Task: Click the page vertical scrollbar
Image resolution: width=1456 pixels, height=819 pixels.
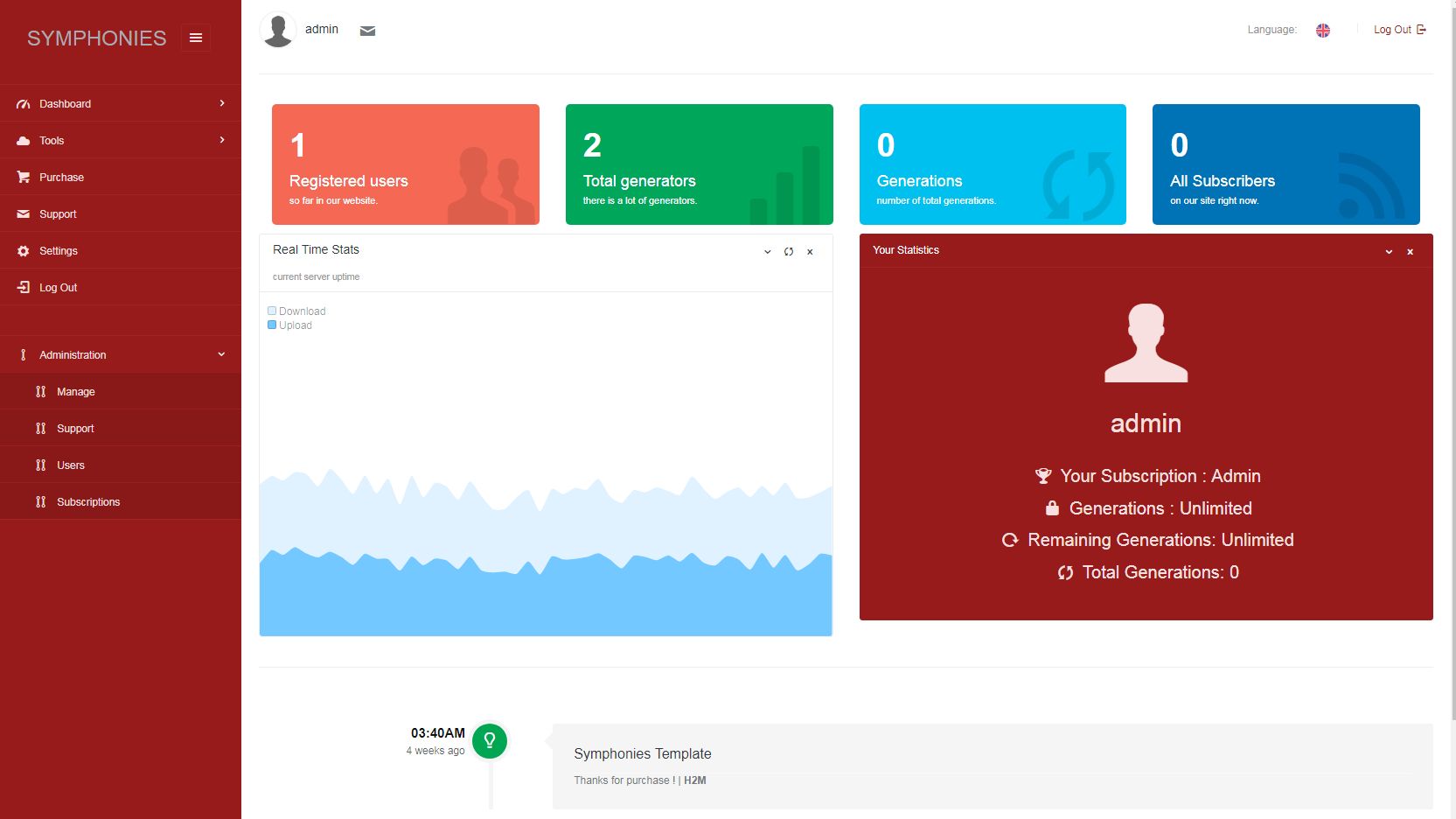Action: pos(1452,350)
